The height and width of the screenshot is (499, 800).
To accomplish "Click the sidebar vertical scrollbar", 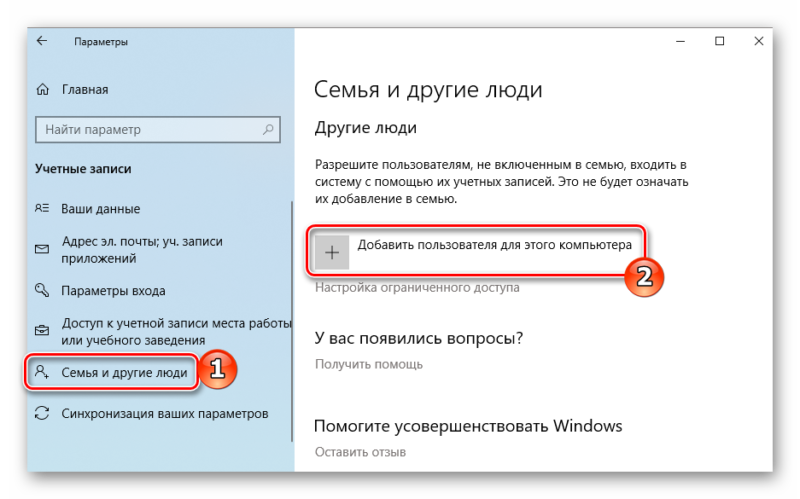I will [x=292, y=321].
